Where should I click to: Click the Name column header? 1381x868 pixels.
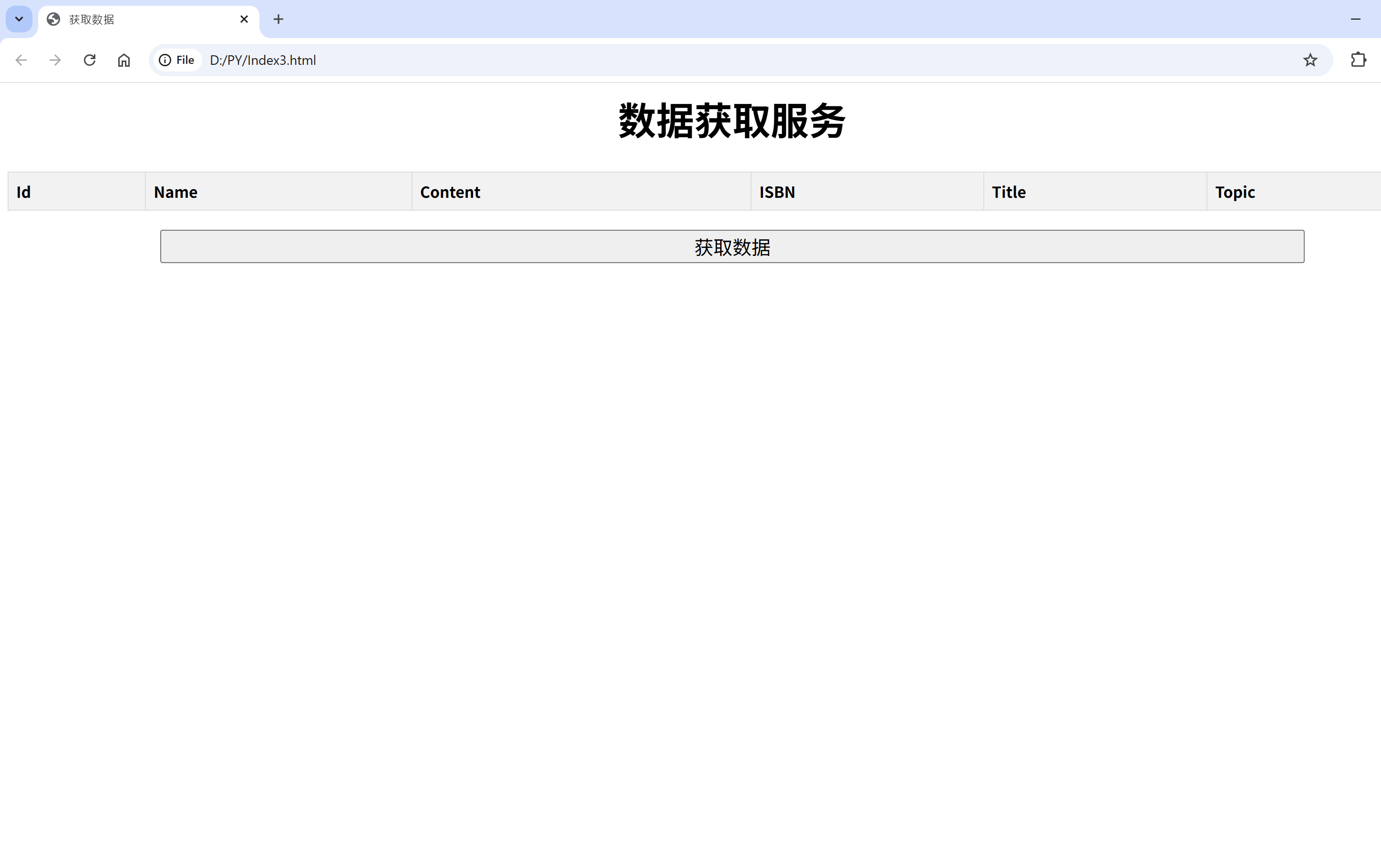coord(175,192)
